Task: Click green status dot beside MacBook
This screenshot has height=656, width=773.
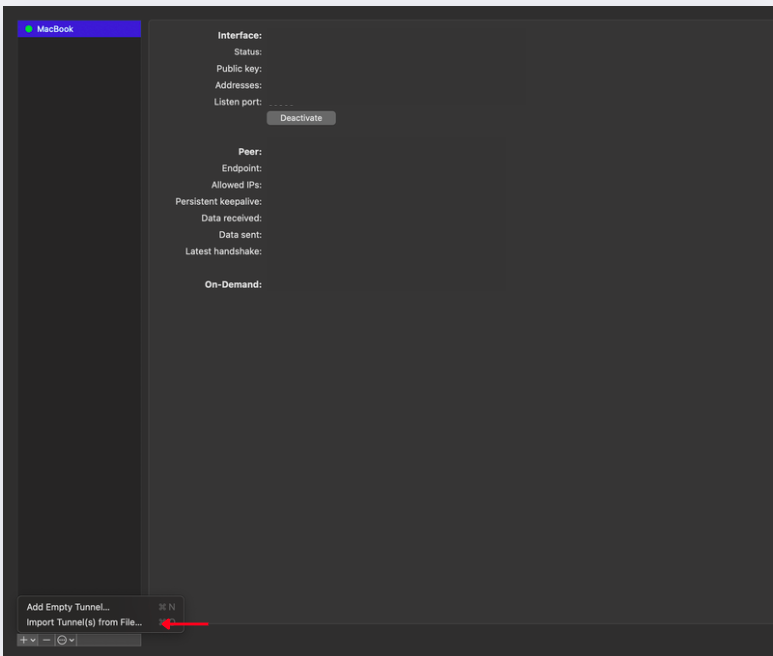Action: click(x=29, y=29)
